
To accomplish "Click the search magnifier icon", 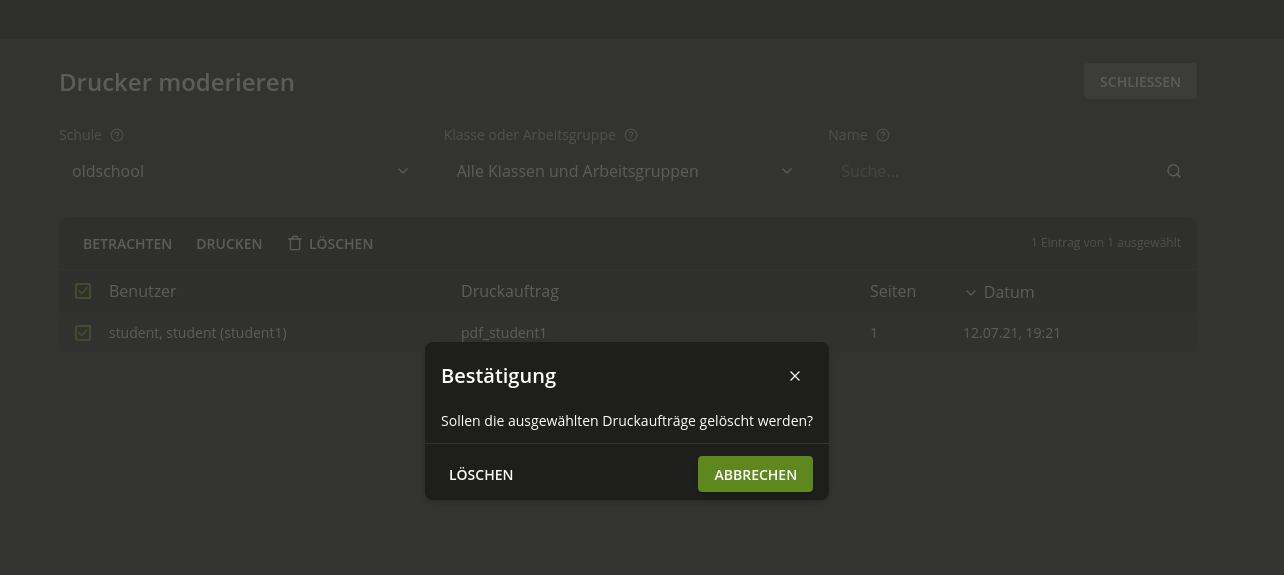I will coord(1174,171).
